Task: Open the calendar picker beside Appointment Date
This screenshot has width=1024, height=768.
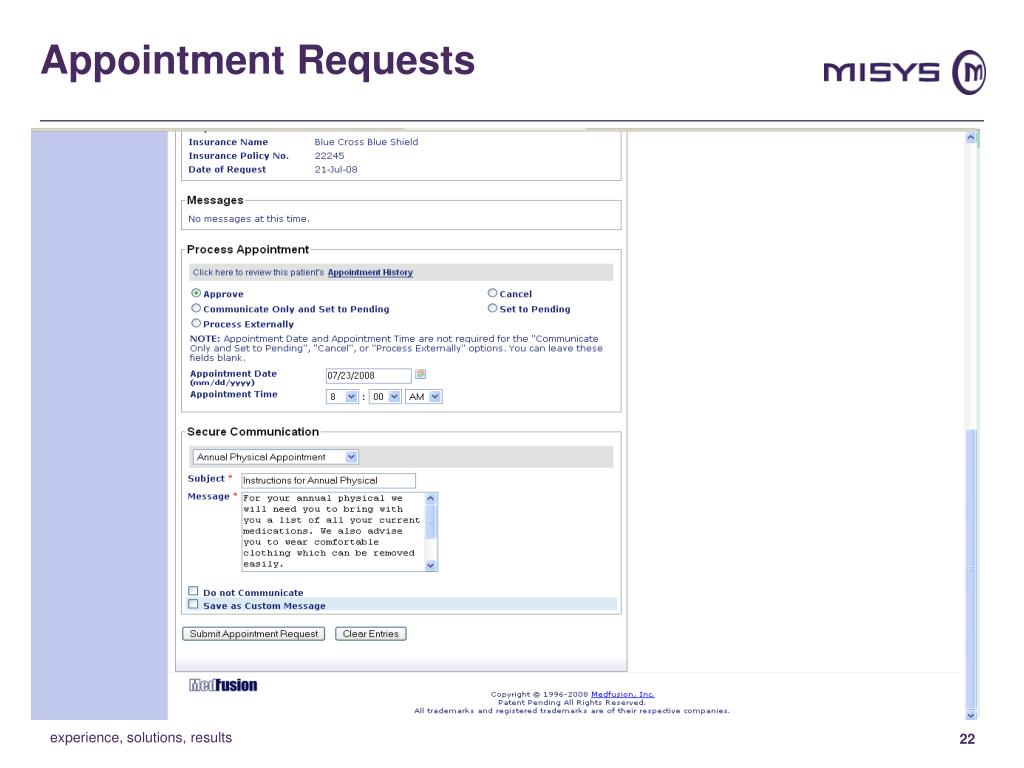Action: click(x=421, y=374)
